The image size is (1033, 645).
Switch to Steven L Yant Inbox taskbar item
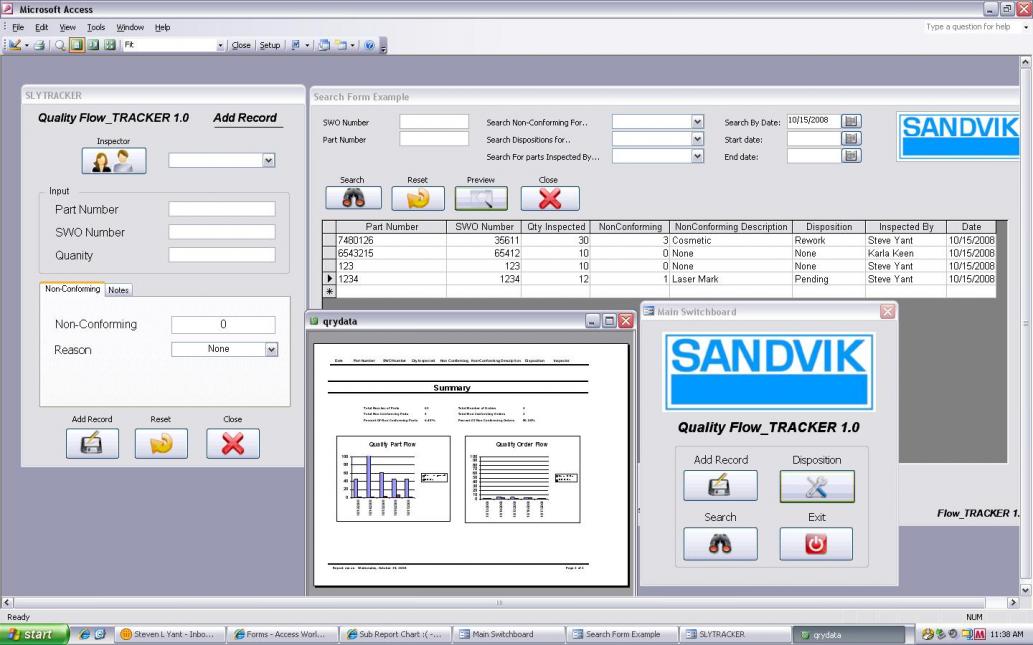tap(169, 634)
